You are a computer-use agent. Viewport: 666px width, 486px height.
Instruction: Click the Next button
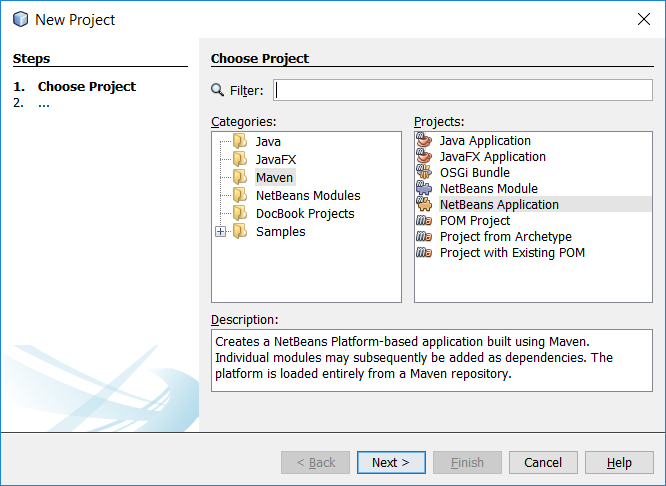point(391,462)
